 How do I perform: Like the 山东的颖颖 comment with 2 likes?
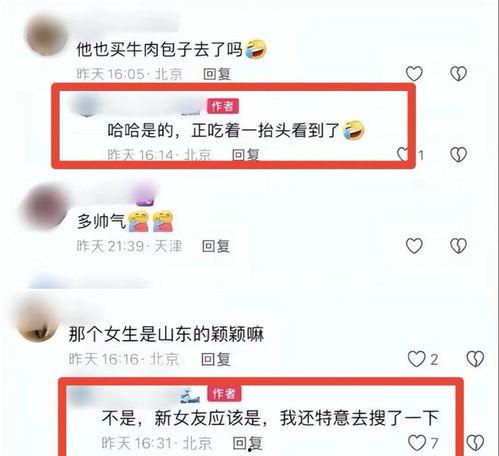tap(417, 359)
